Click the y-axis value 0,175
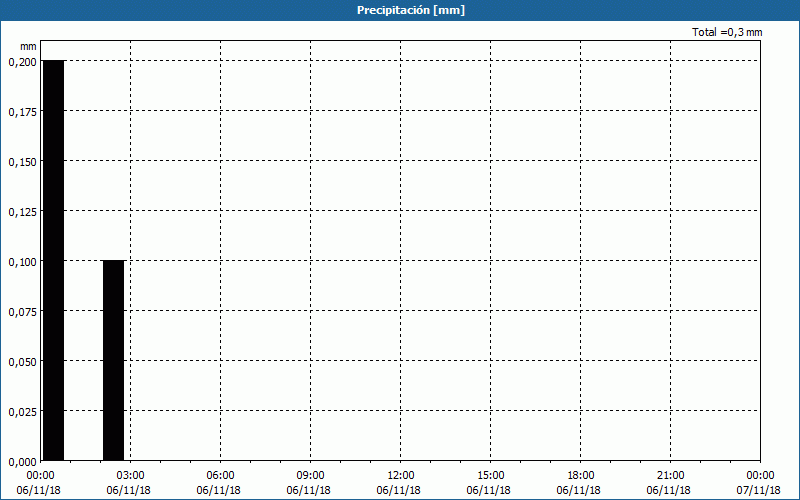Image resolution: width=800 pixels, height=500 pixels. pyautogui.click(x=23, y=112)
